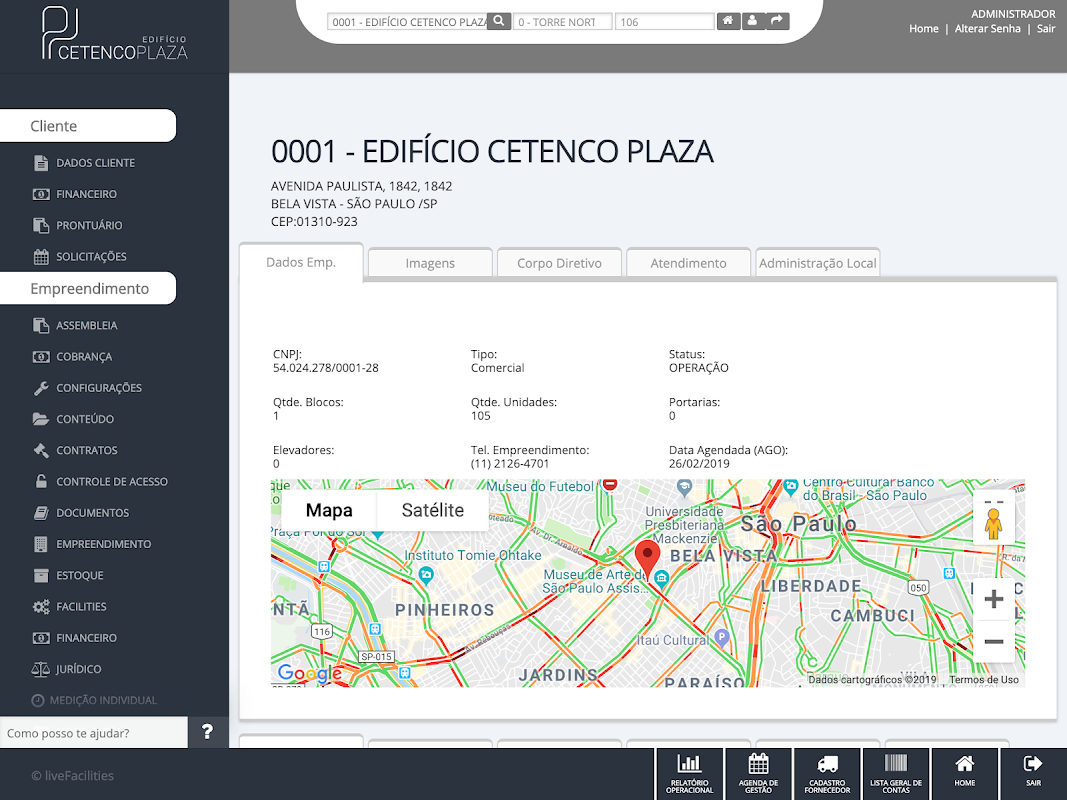
Task: Click Termos de Uso on the map
Action: click(984, 680)
